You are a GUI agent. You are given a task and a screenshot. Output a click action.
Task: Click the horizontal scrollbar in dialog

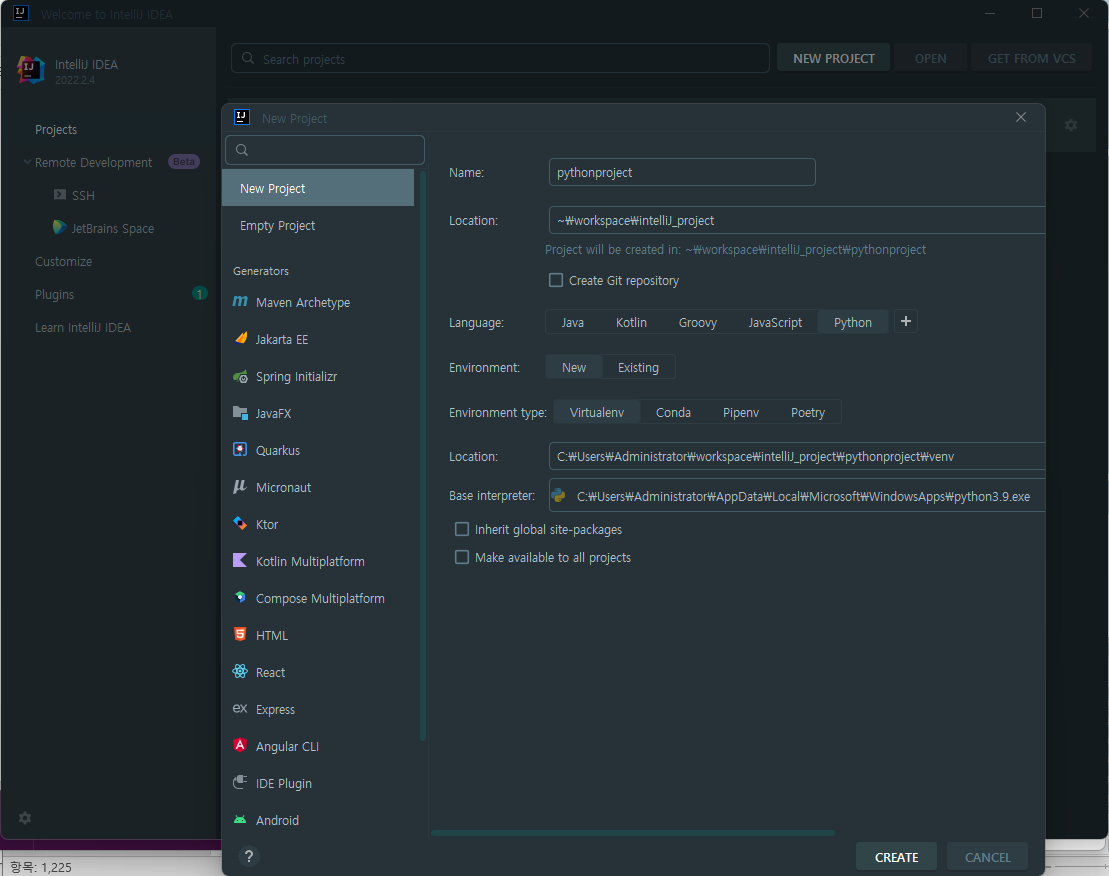click(633, 833)
